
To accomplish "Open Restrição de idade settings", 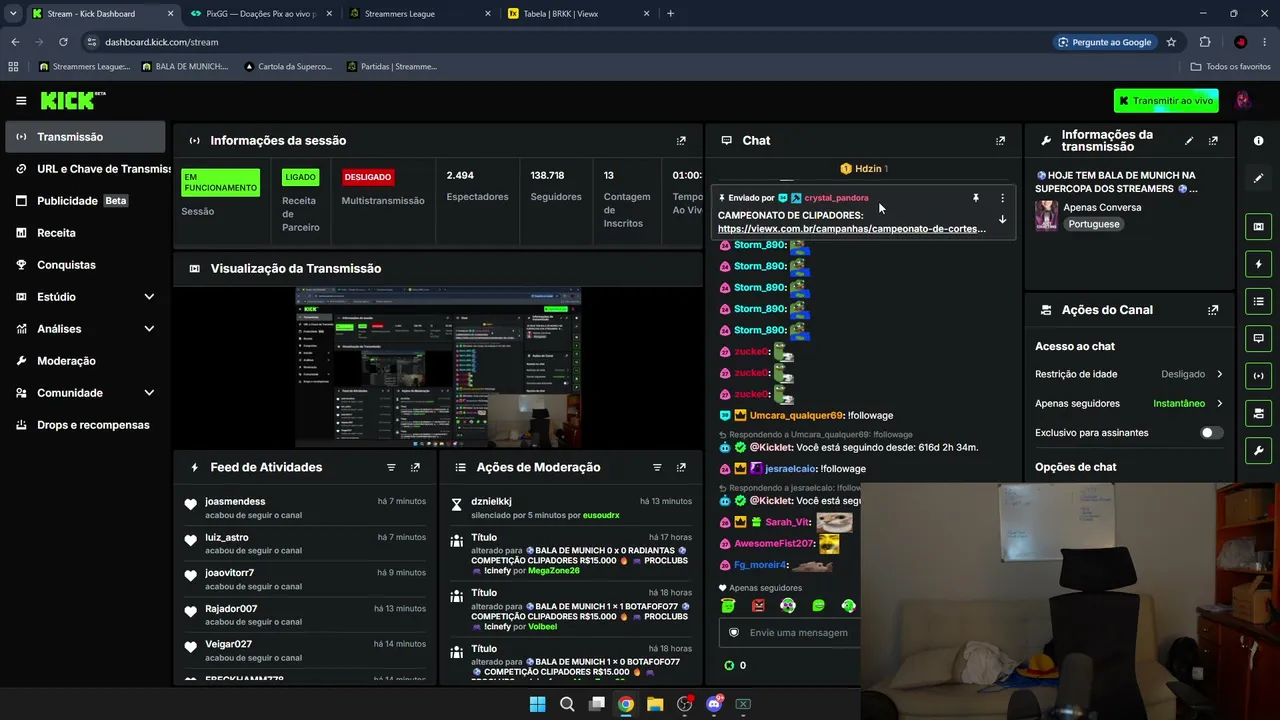I will [1129, 374].
